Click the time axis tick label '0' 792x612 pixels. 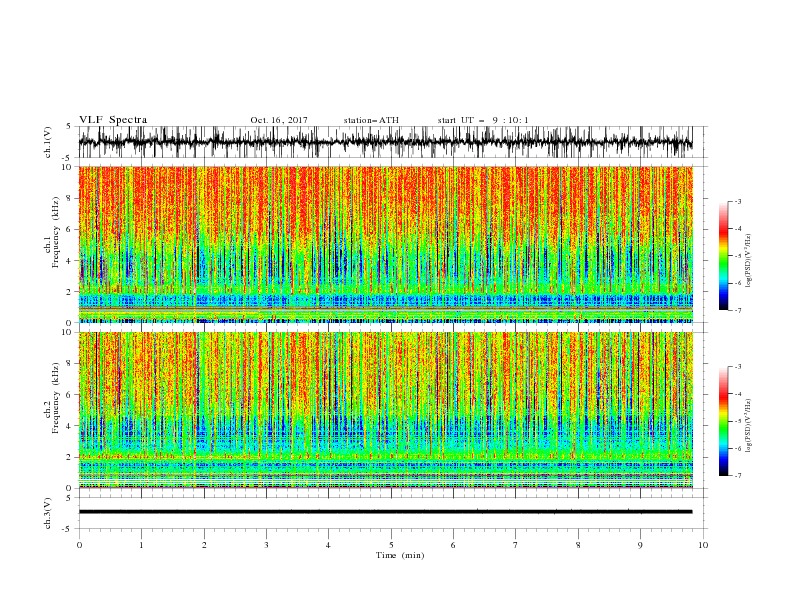[x=79, y=545]
